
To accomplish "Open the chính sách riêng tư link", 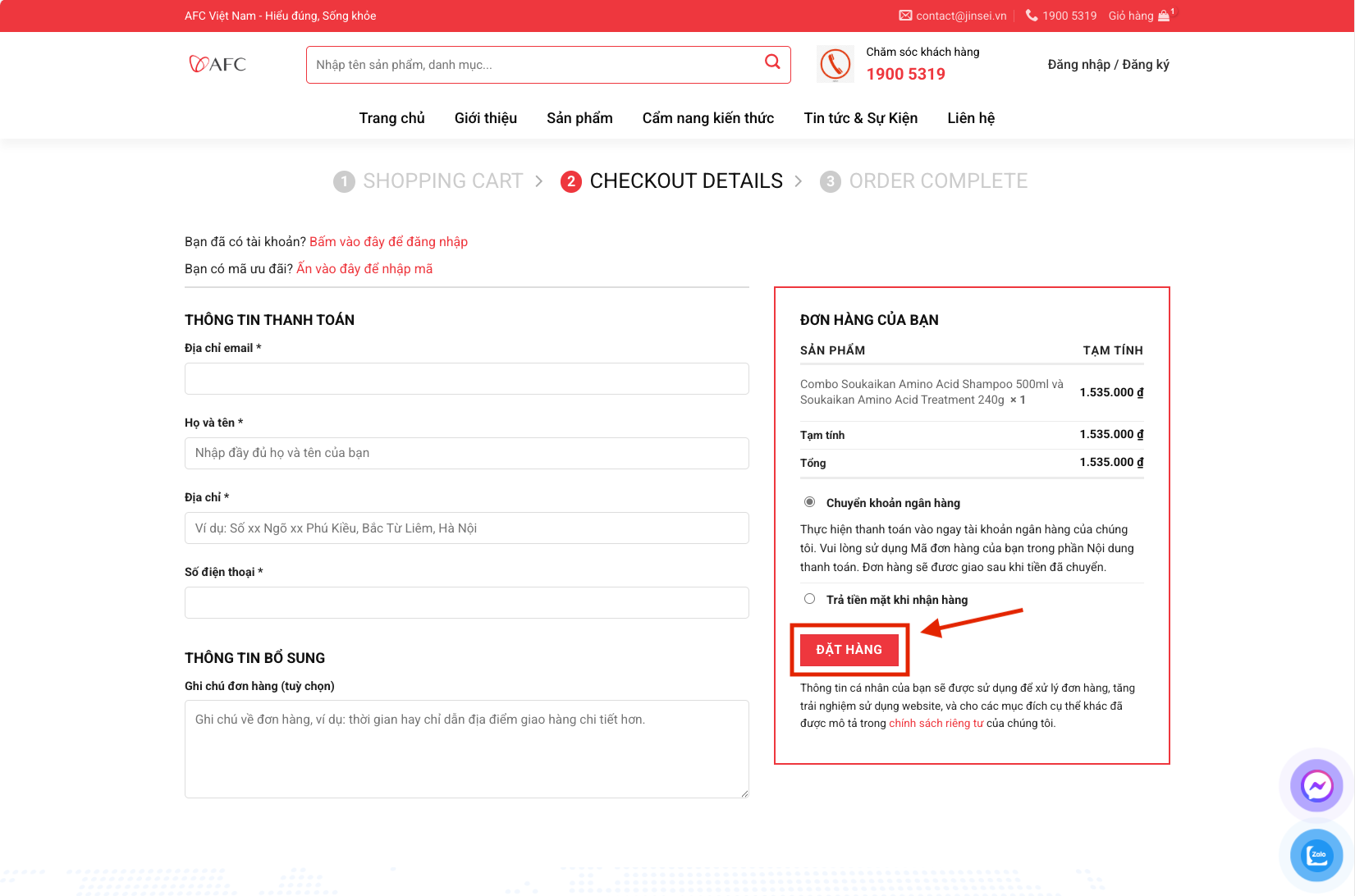I will click(x=936, y=724).
